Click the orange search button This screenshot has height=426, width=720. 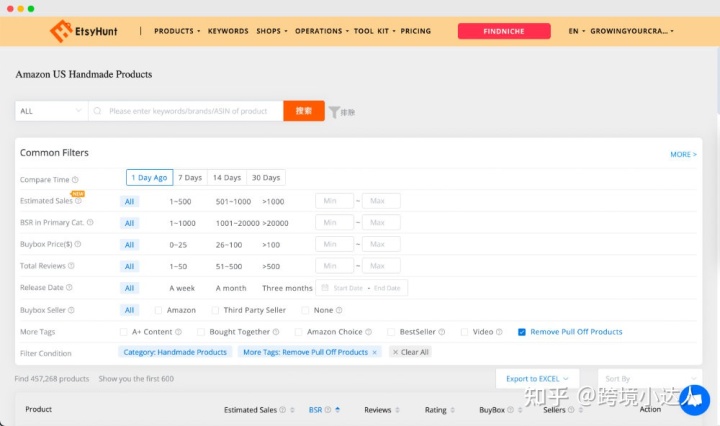click(304, 111)
